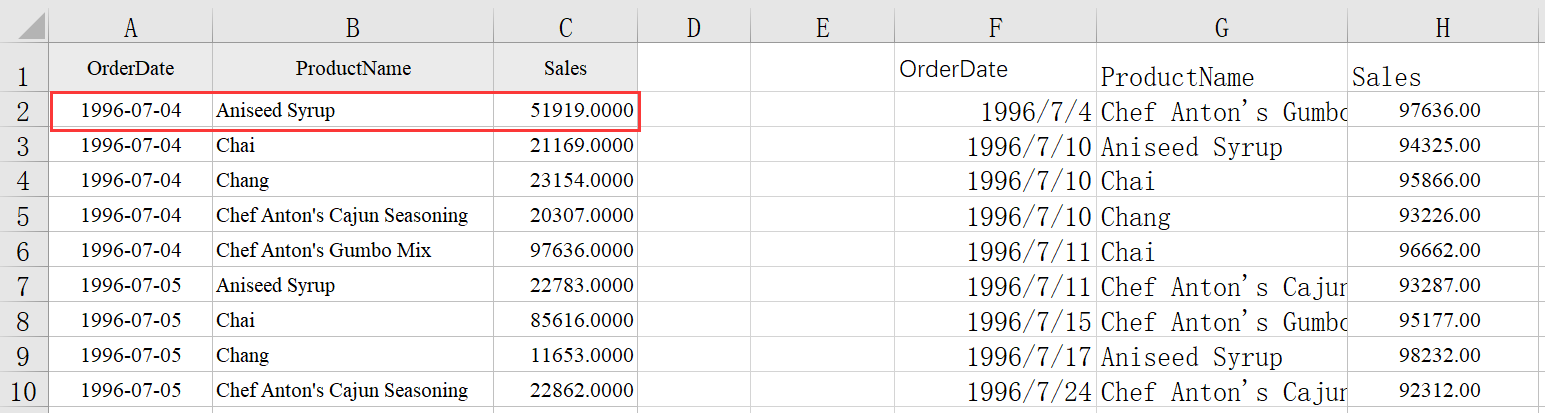Select the cell containing 51919.0000
Image resolution: width=1545 pixels, height=413 pixels.
(x=566, y=110)
